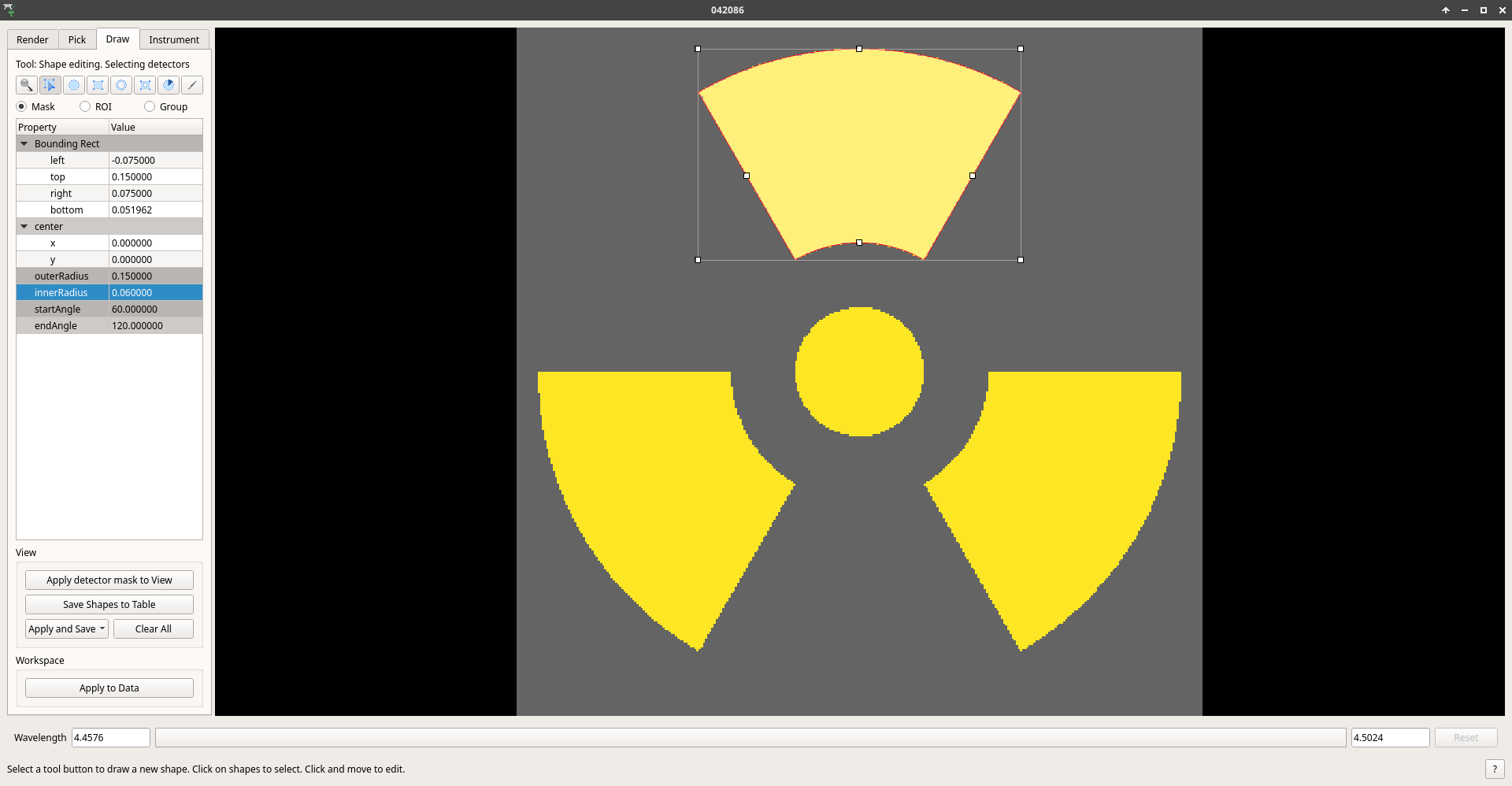Enable the Group radio option
Image resolution: width=1512 pixels, height=786 pixels.
[150, 107]
